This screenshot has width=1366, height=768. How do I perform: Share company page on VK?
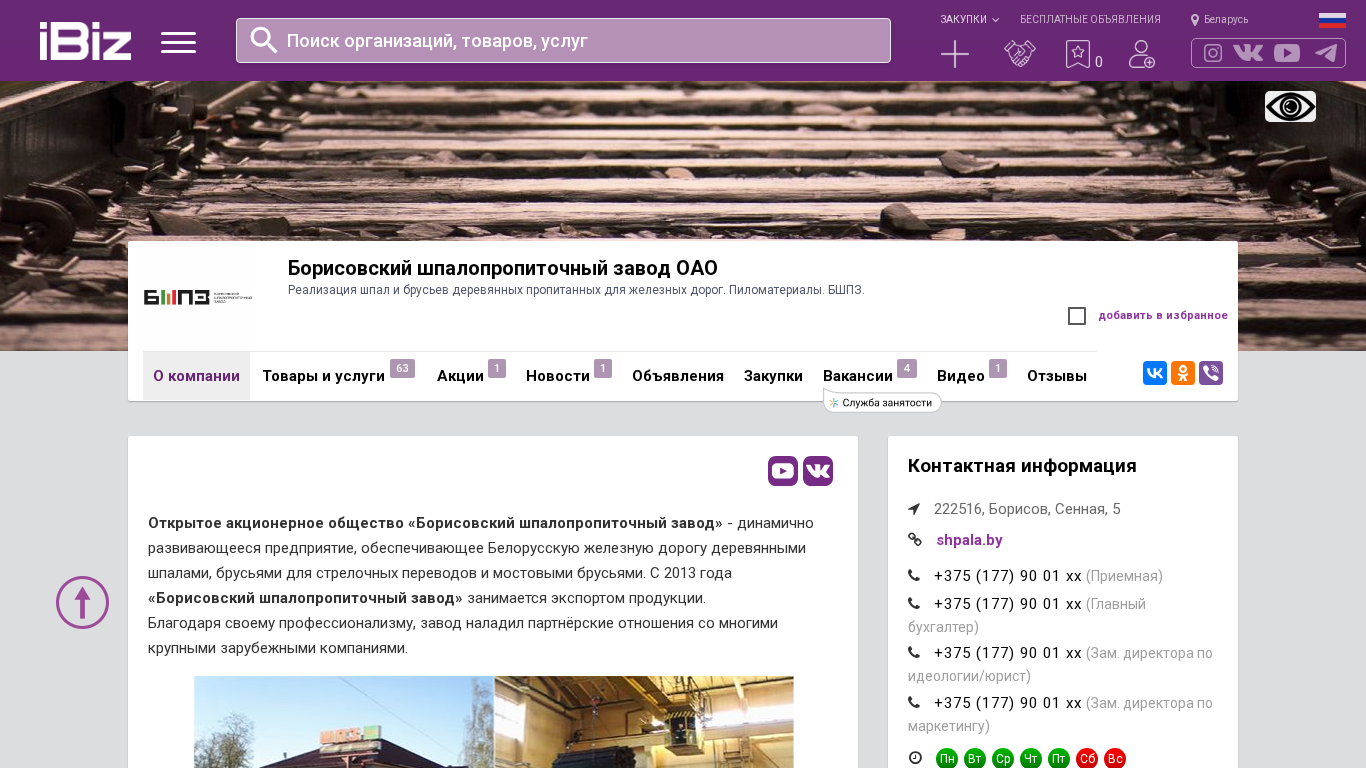point(1155,373)
